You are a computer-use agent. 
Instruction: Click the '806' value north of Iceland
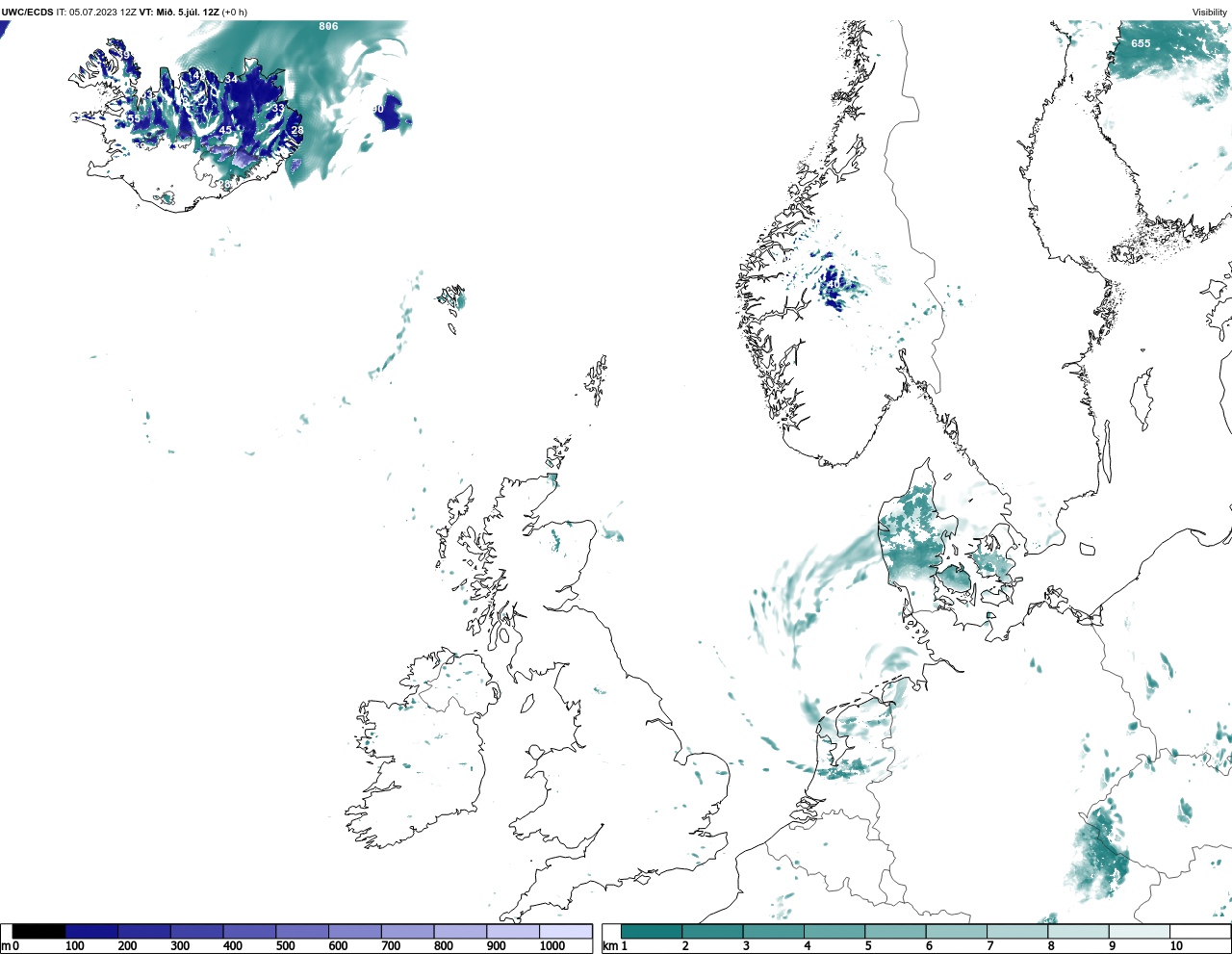point(328,26)
